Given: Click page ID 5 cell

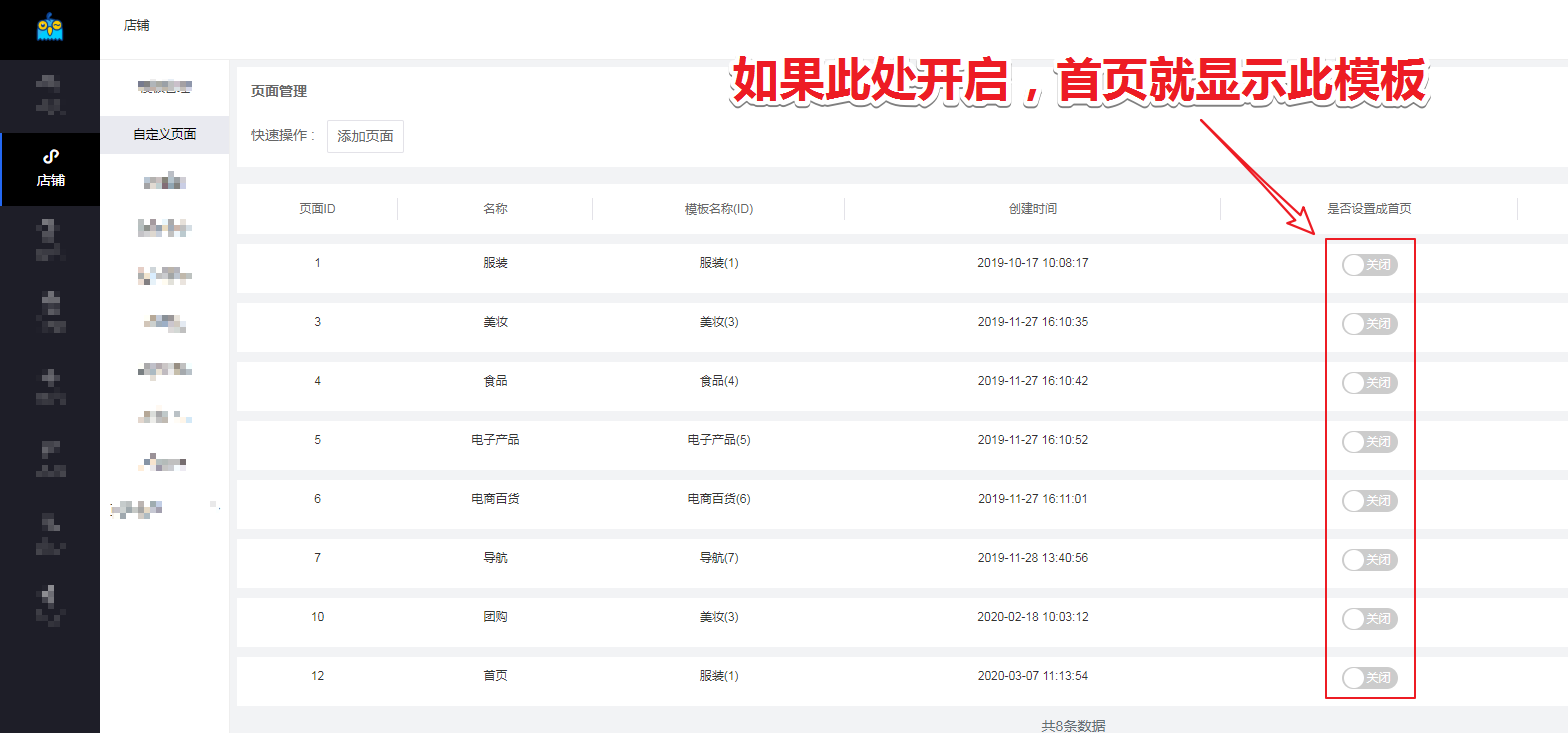Looking at the screenshot, I should (317, 439).
